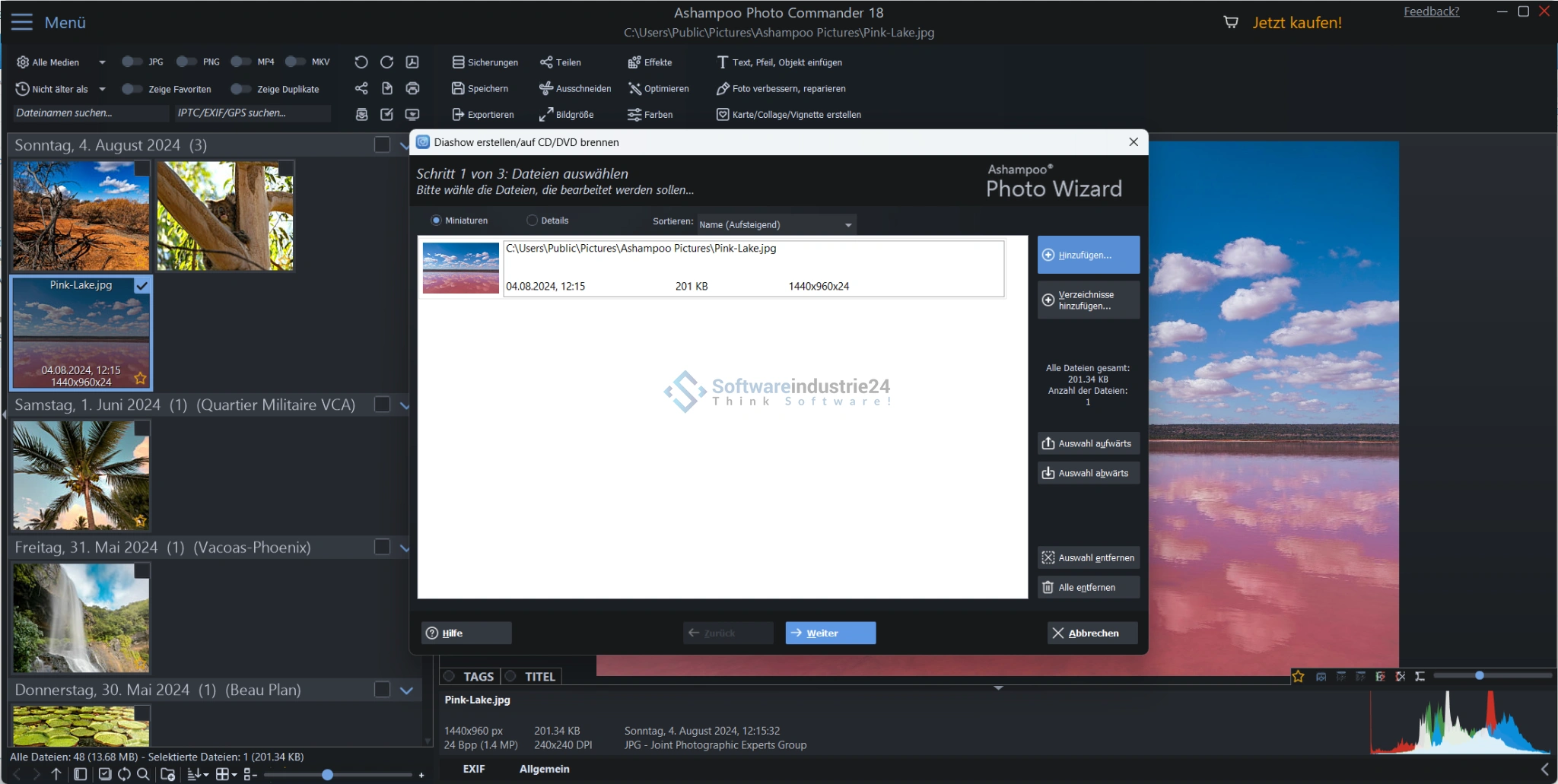This screenshot has height=784, width=1558.
Task: Click the Hinzufügen button
Action: tap(1088, 255)
